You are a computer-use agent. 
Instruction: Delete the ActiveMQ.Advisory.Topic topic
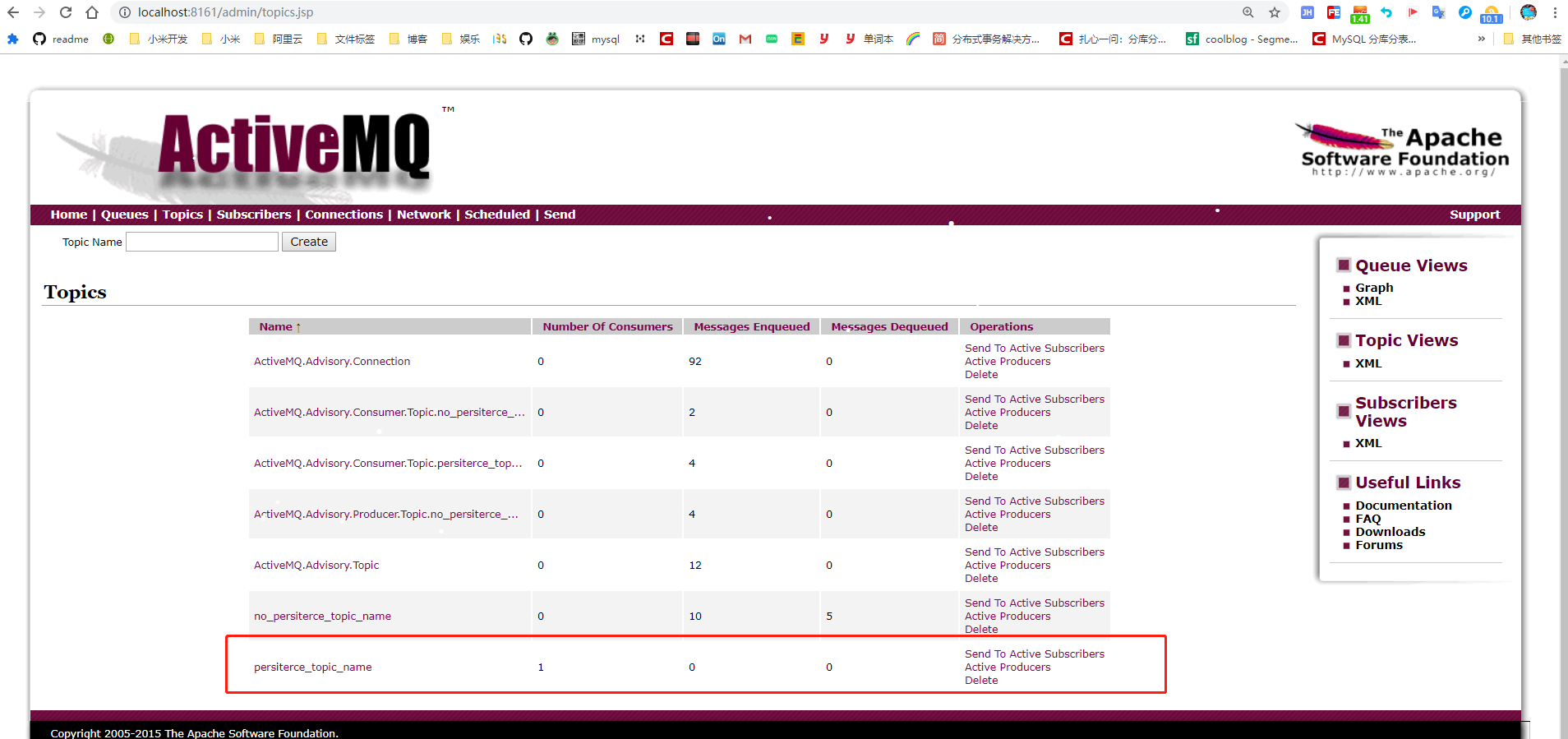[981, 579]
